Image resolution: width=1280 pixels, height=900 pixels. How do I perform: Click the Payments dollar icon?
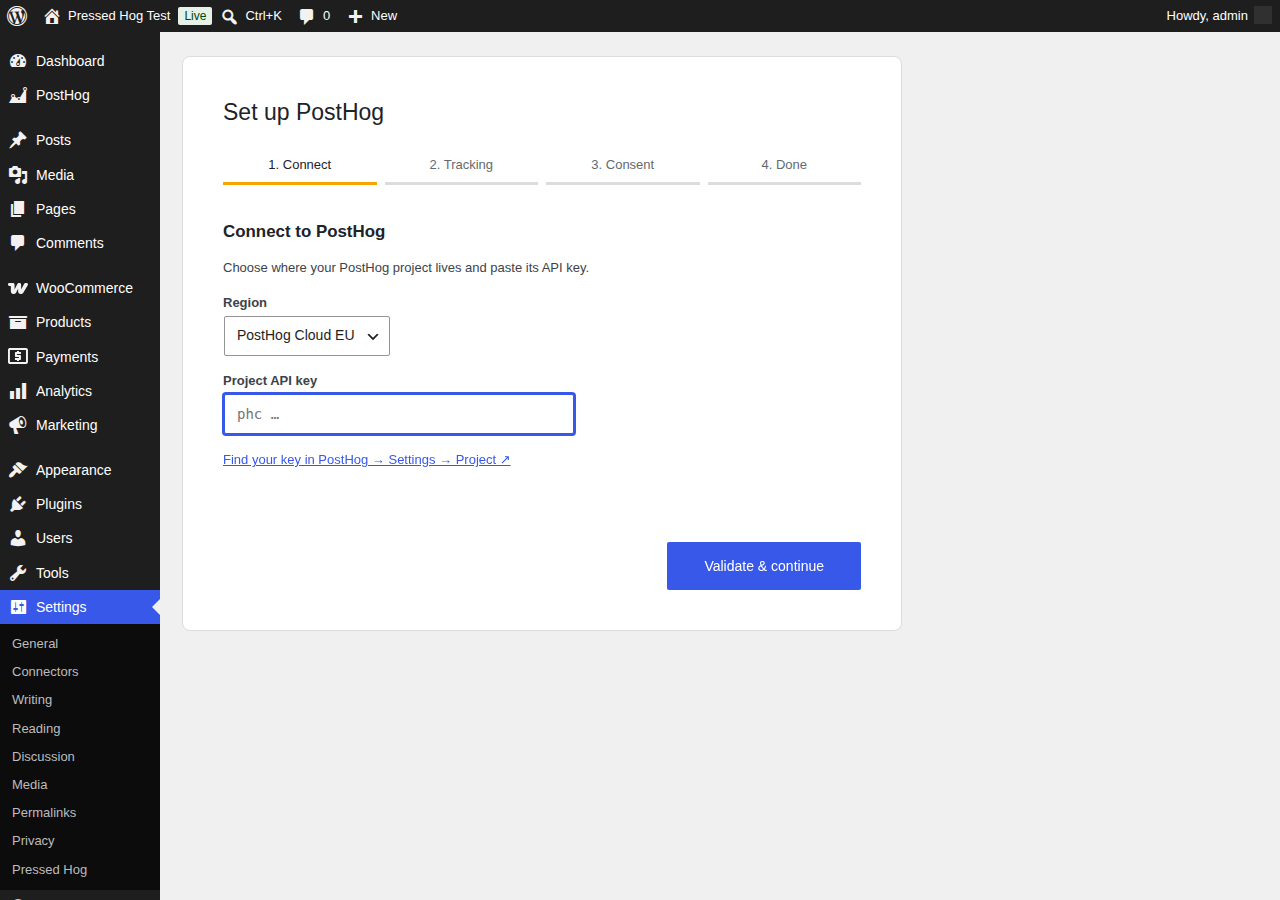pos(18,356)
